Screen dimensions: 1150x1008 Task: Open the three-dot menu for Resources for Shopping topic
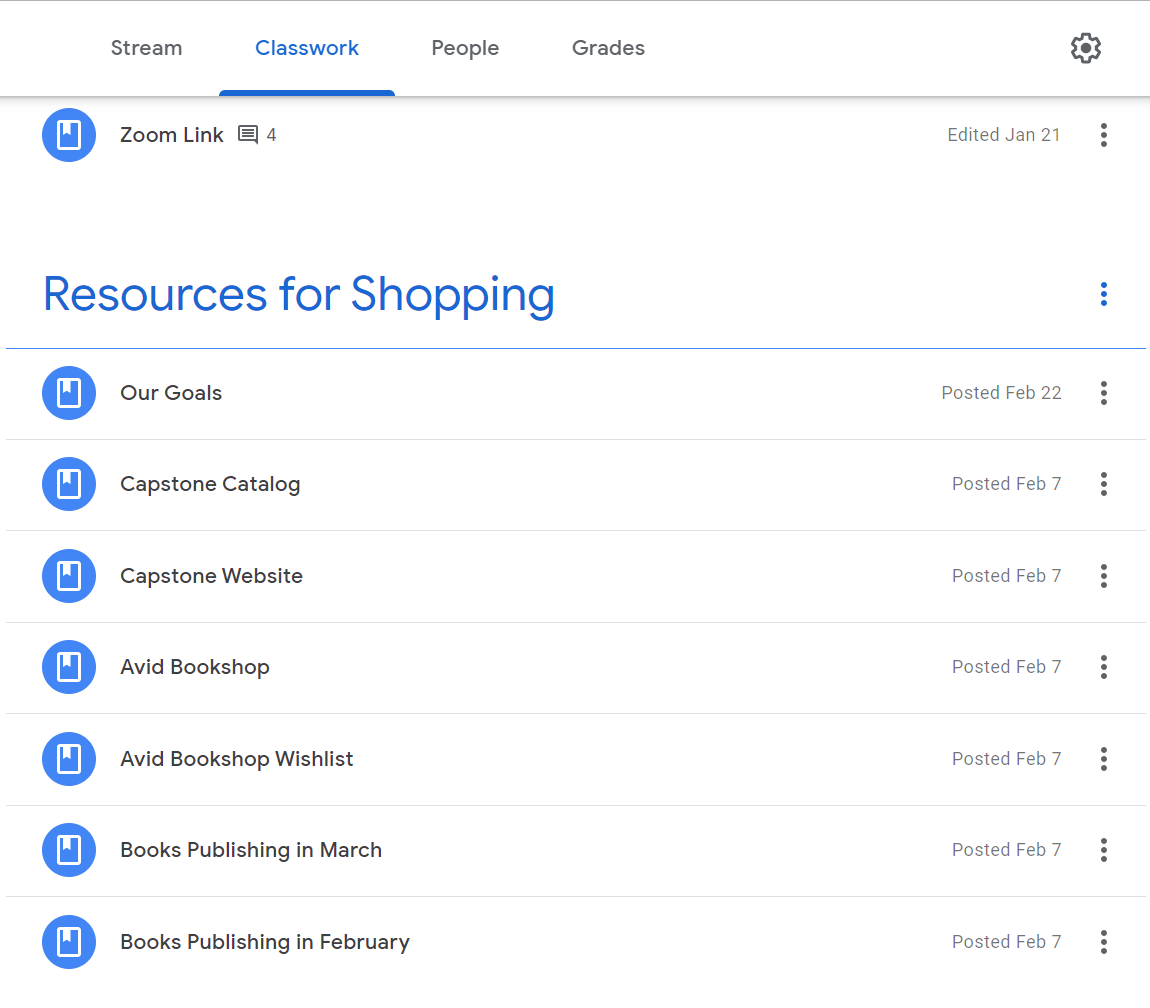[x=1103, y=294]
